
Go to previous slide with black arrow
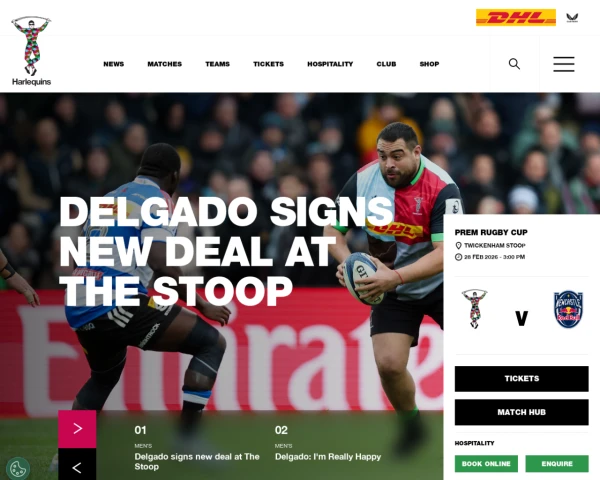[x=77, y=465]
